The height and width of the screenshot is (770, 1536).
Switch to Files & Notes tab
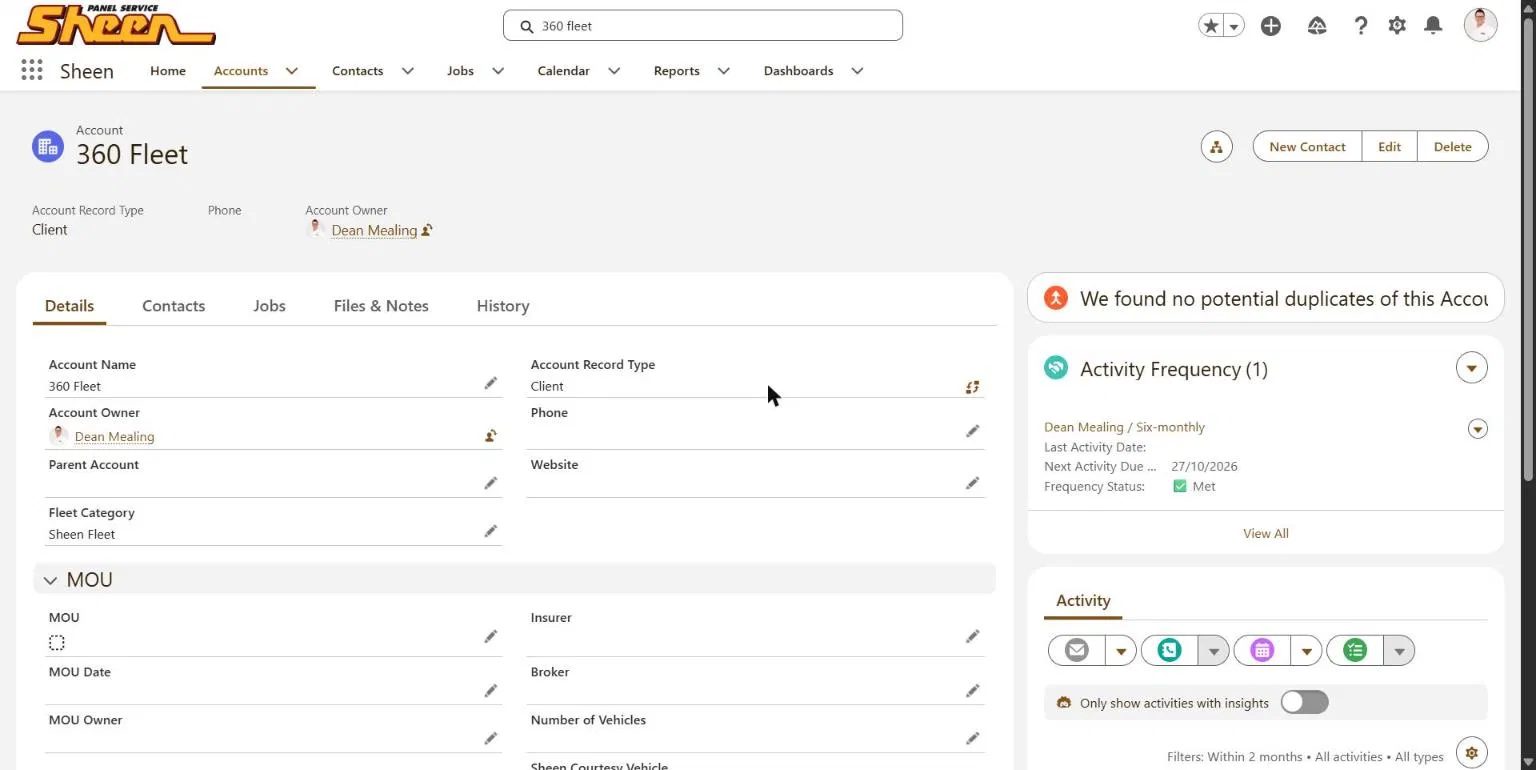tap(381, 306)
